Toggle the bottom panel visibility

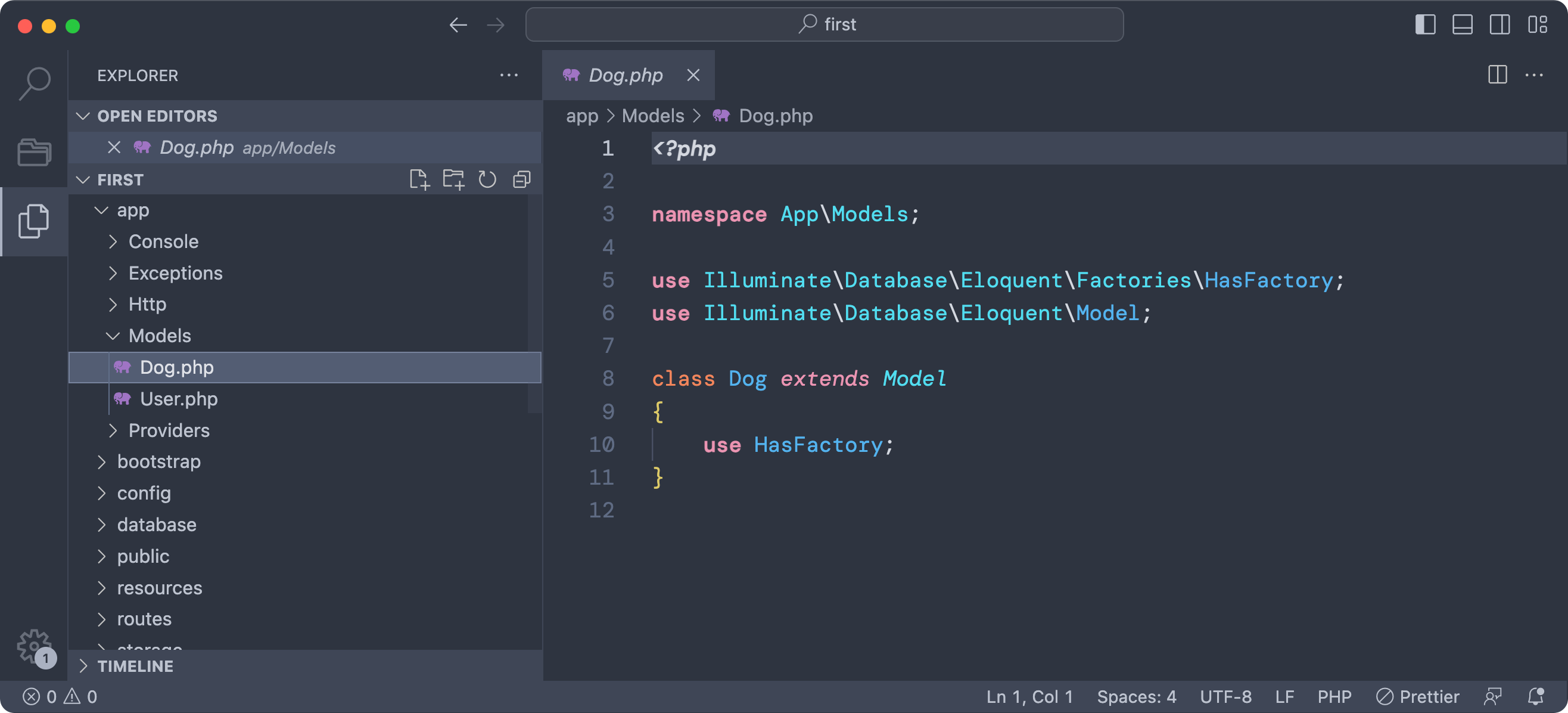[x=1462, y=25]
